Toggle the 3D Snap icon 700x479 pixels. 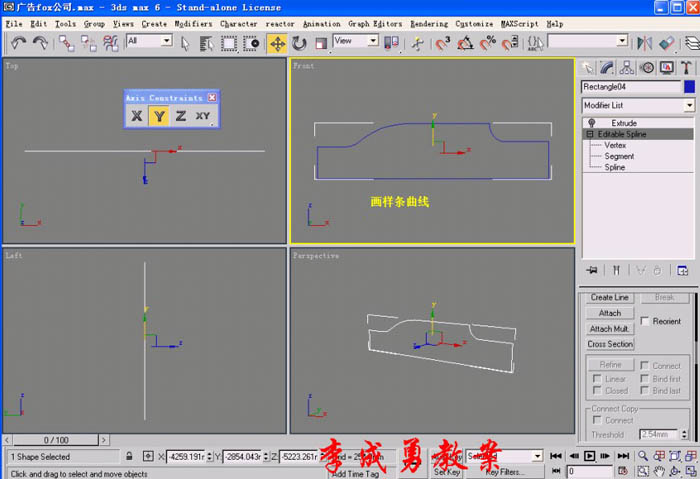(x=443, y=43)
